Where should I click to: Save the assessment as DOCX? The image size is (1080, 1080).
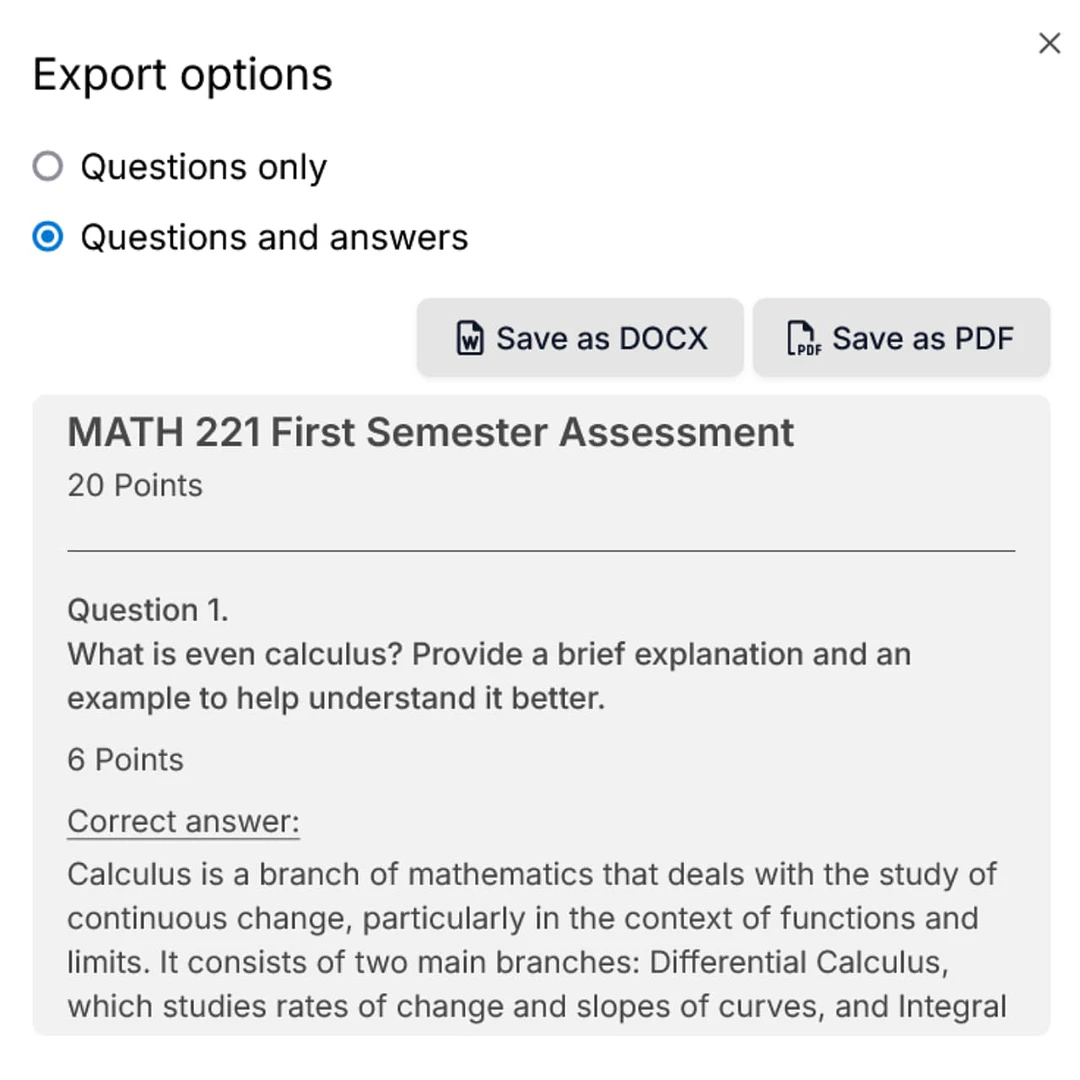[x=580, y=338]
